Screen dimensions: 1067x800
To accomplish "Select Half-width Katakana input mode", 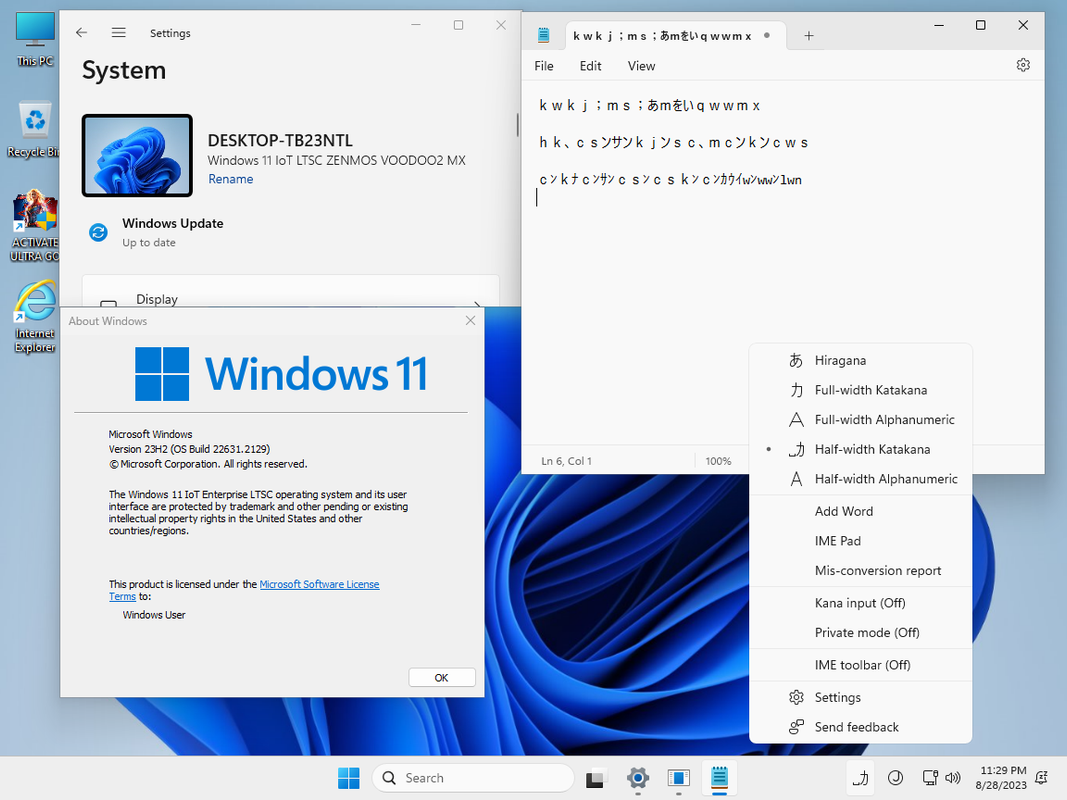I will click(860, 449).
